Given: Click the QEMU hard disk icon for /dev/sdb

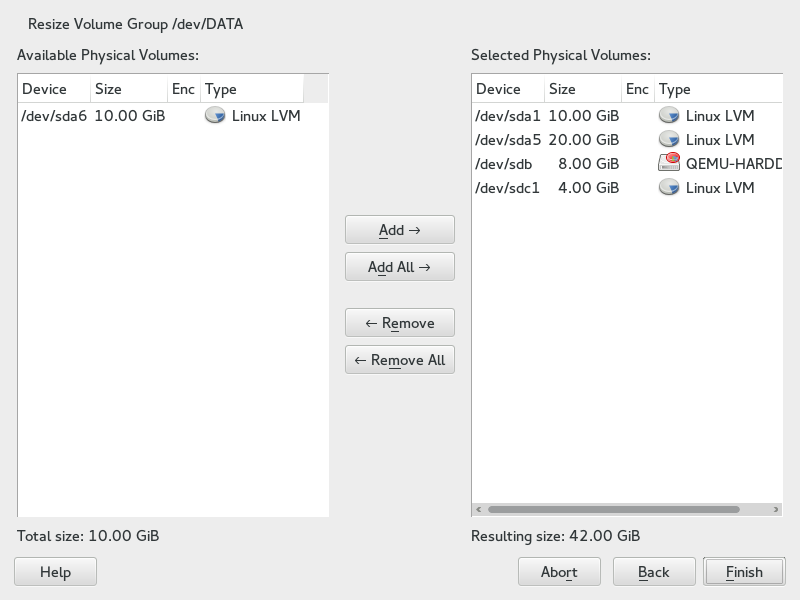Looking at the screenshot, I should coord(668,164).
